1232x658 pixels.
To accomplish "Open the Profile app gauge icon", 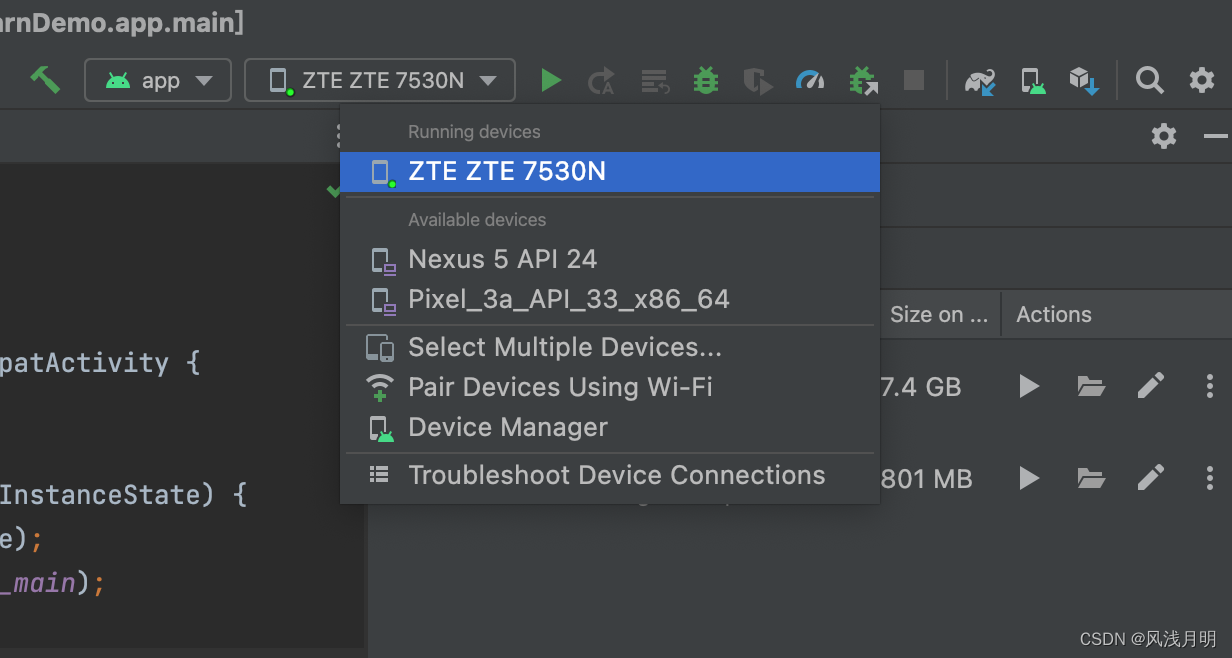I will coord(810,80).
